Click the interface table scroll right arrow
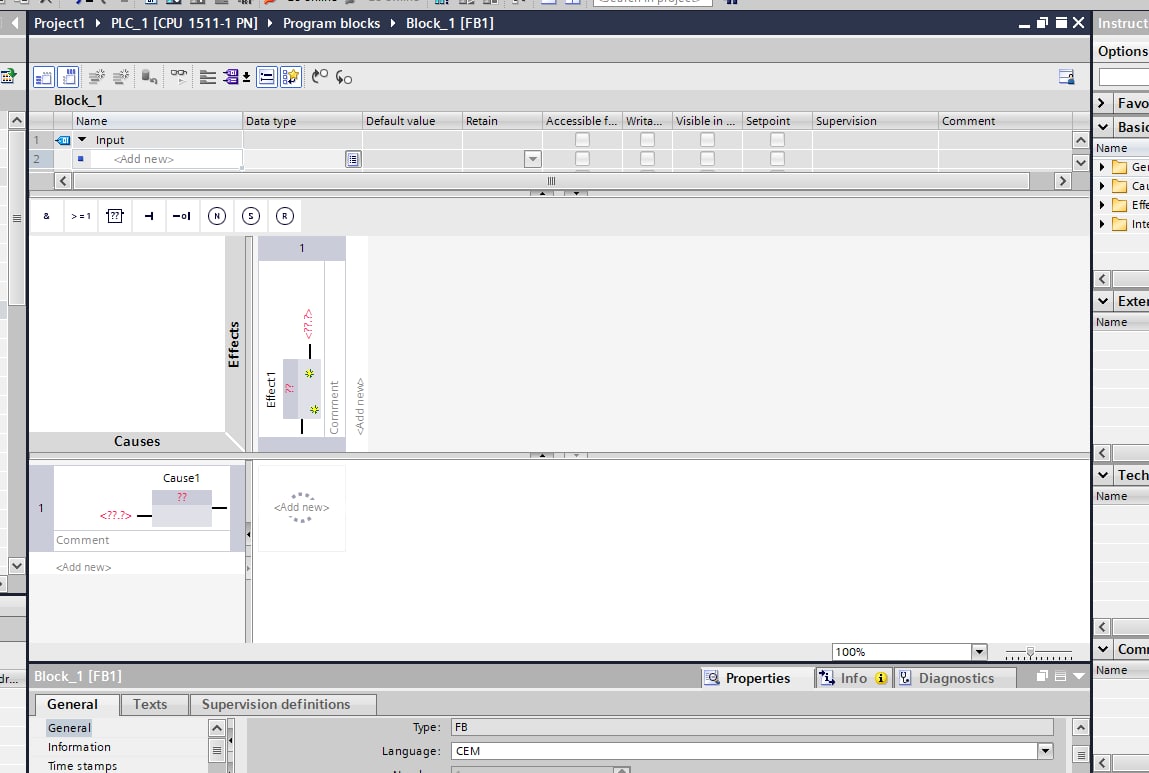The image size is (1149, 773). point(1063,180)
